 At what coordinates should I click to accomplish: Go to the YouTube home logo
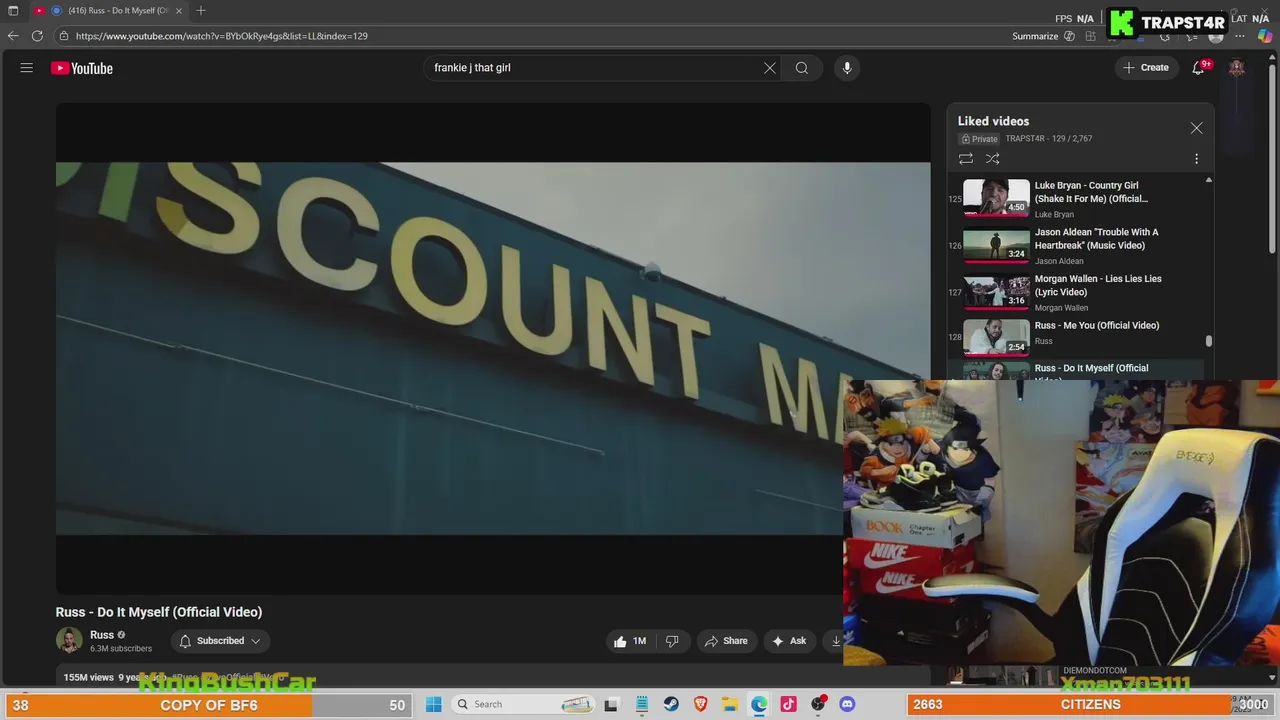click(x=82, y=68)
